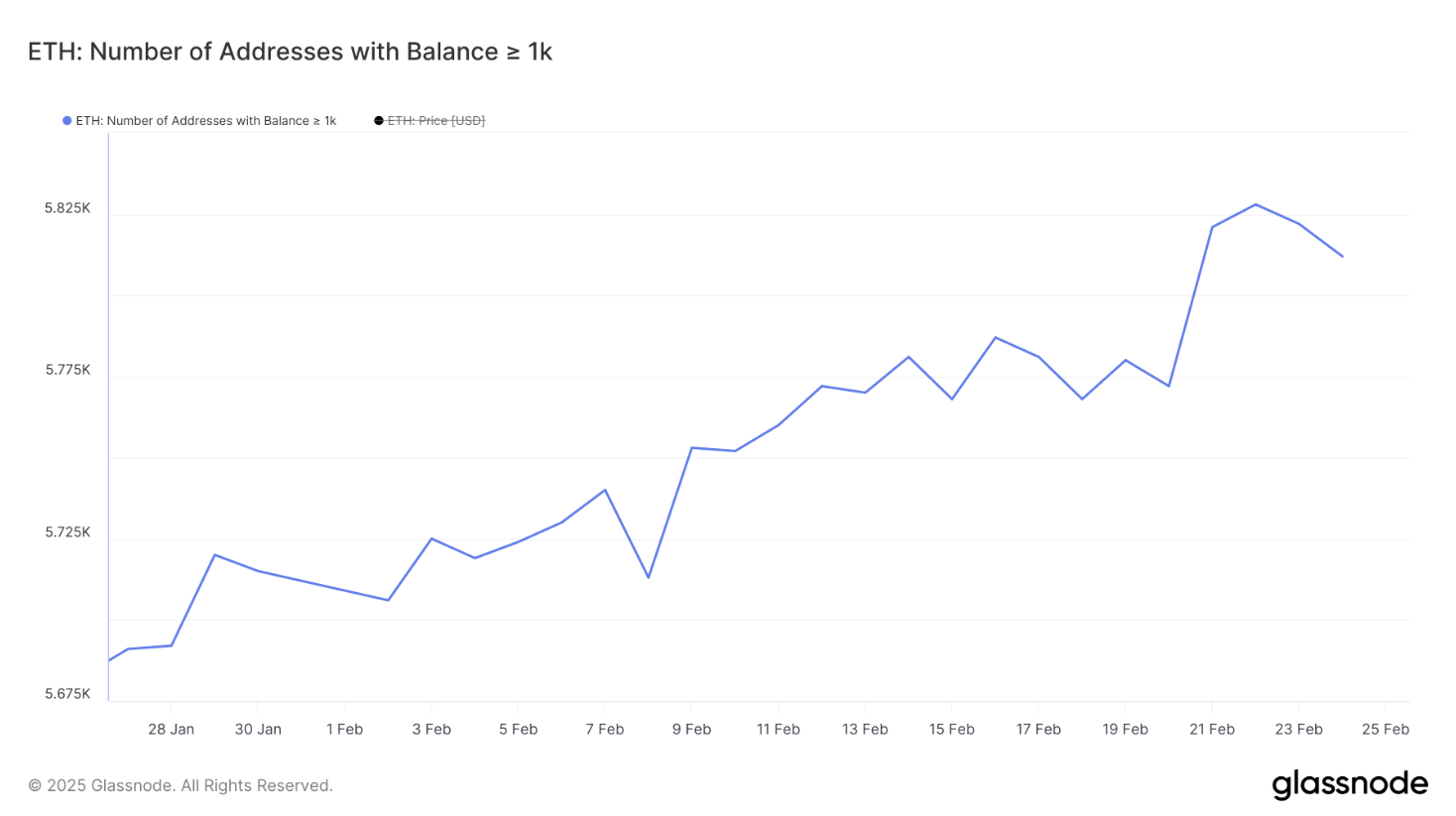Click the 21 Feb x-axis label
Viewport: 1456px width, 816px height.
click(x=1212, y=729)
